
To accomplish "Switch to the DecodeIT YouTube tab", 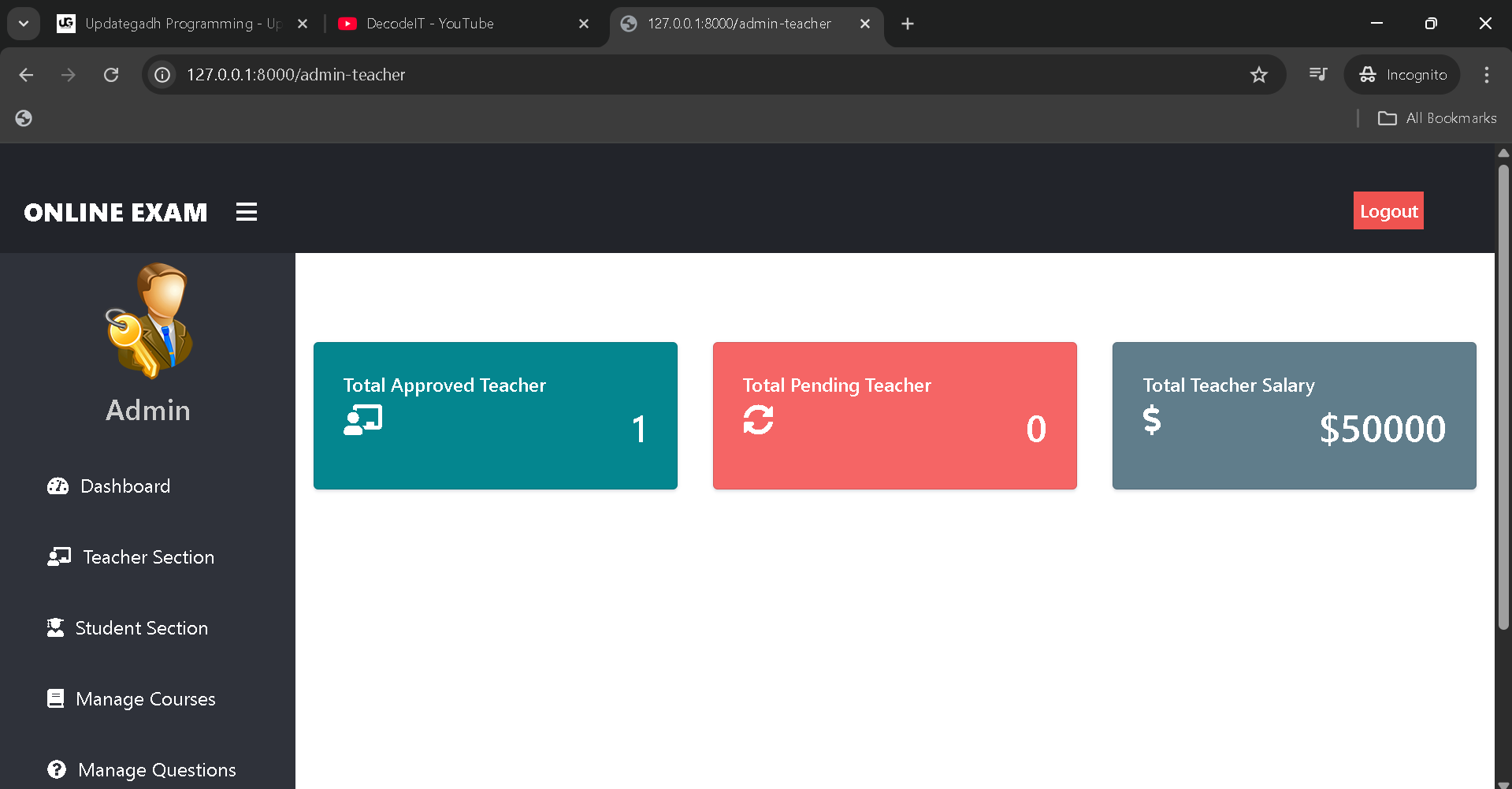I will point(457,24).
